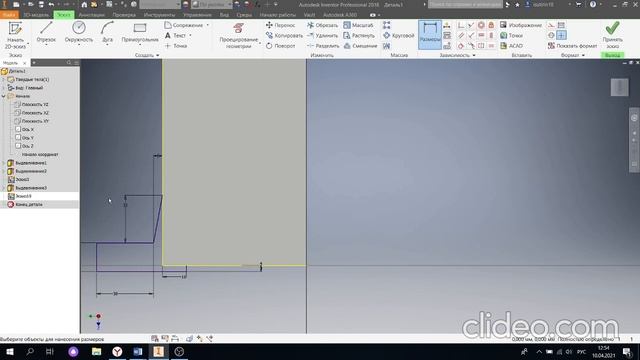Viewport: 640px width, 360px height.
Task: Switch to the Вид tab
Action: (224, 15)
